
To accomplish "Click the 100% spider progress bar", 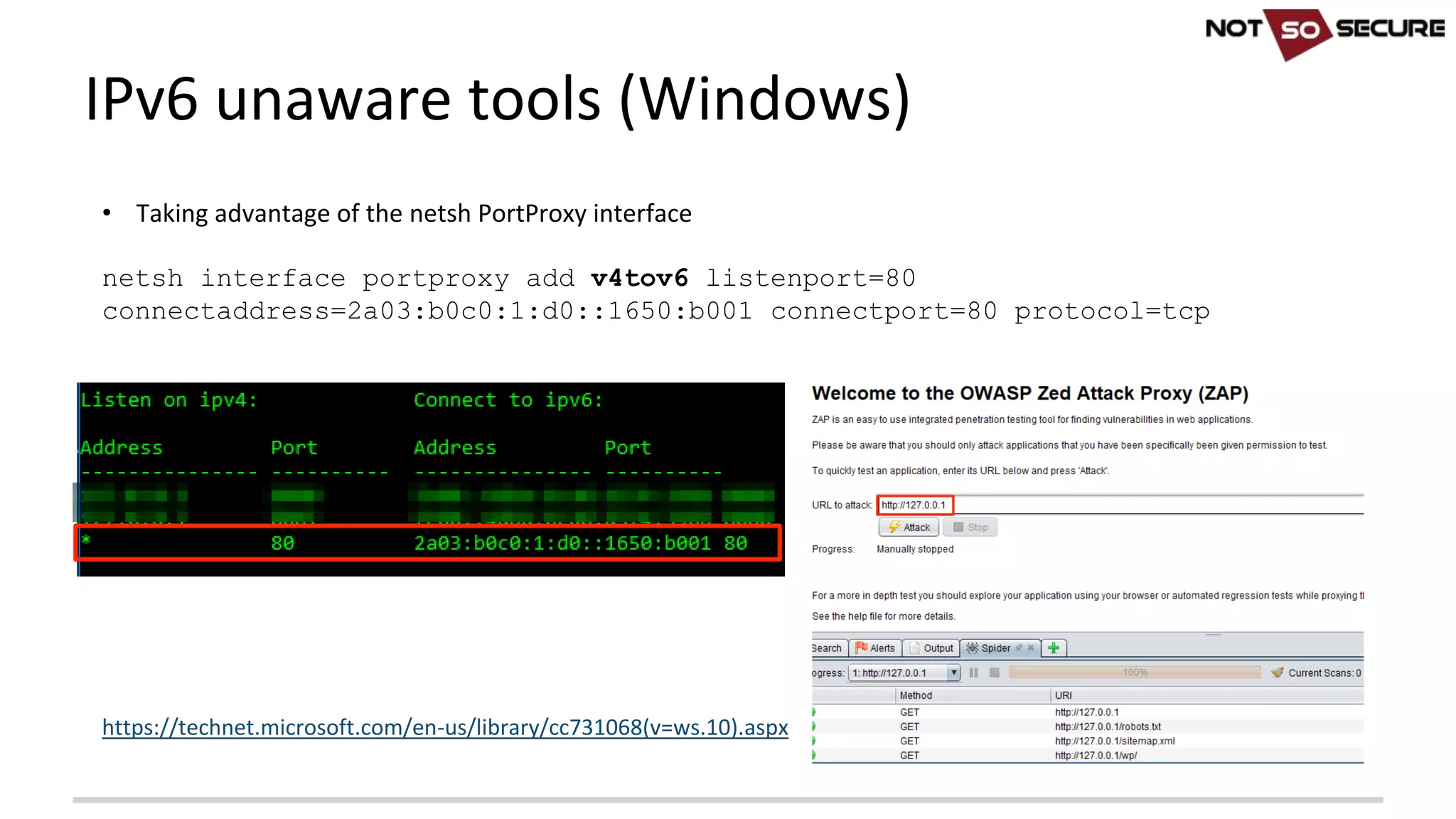I will tap(1135, 673).
